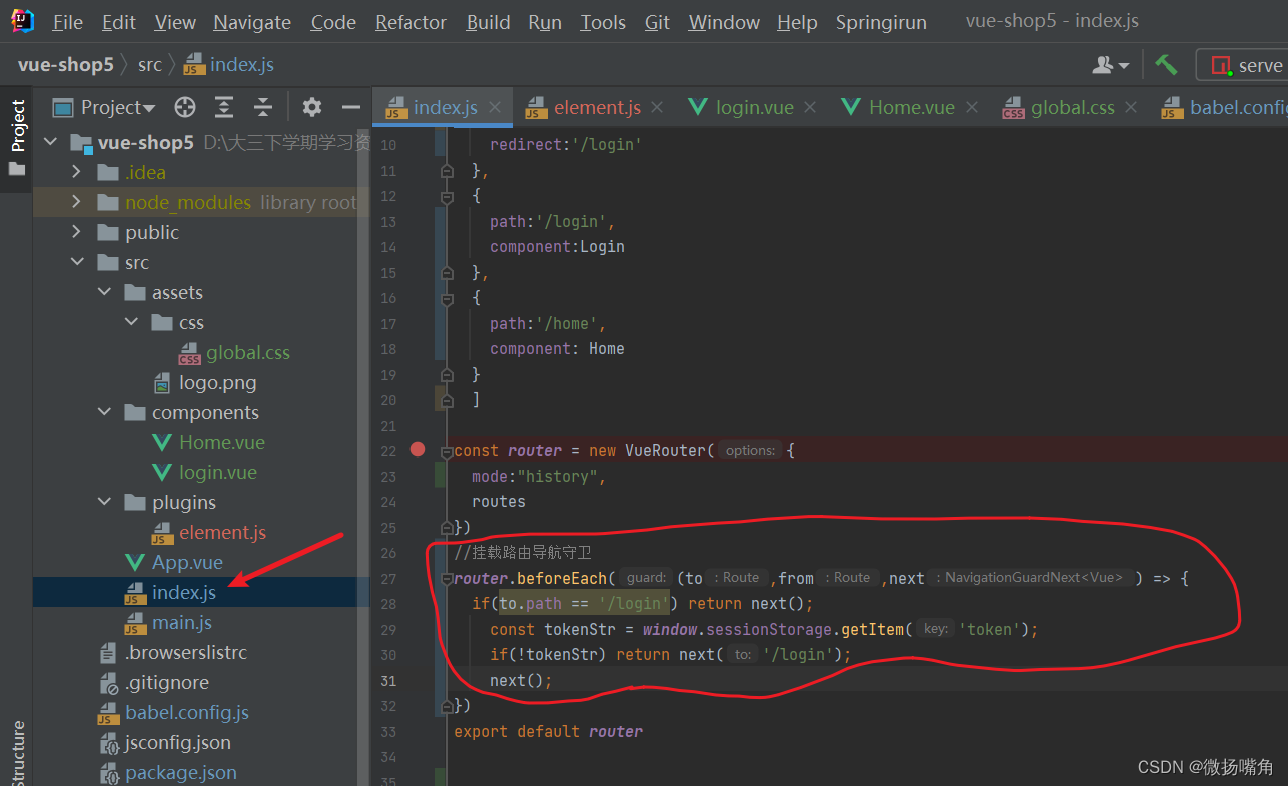
Task: Click the IntelliJ application logo icon
Action: 22,21
